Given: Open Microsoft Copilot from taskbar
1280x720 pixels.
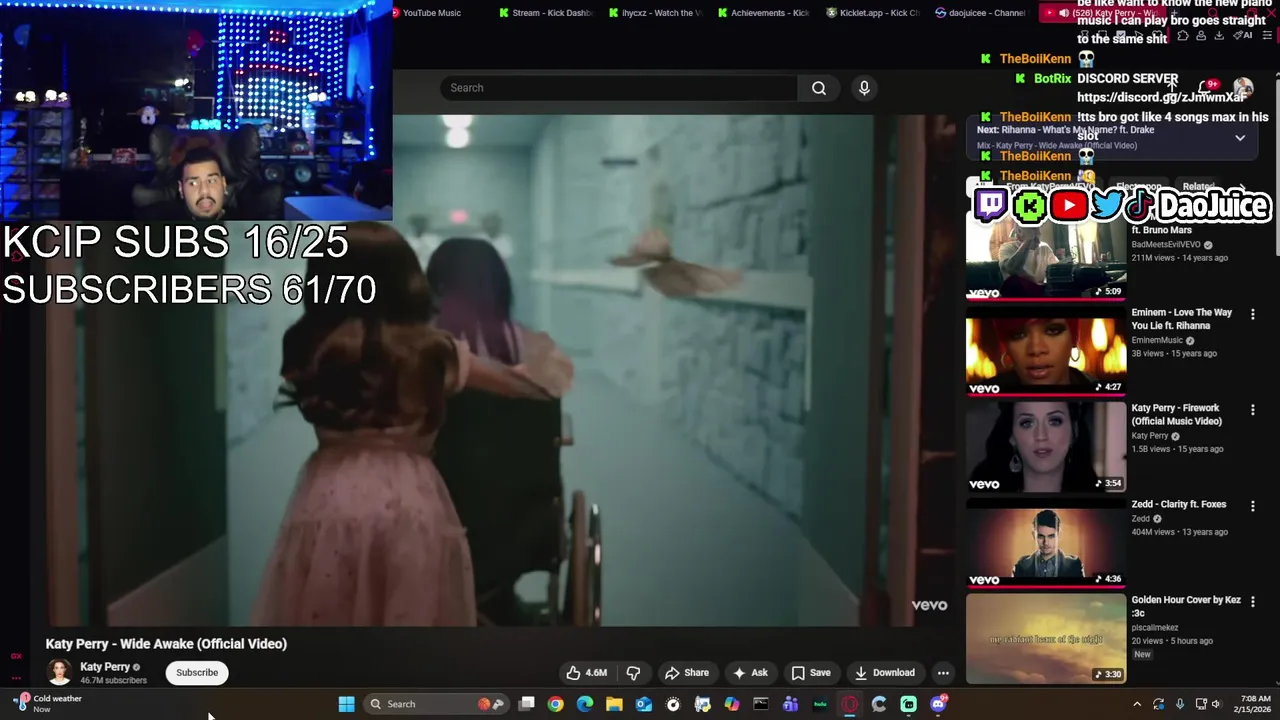Looking at the screenshot, I should coord(732,704).
